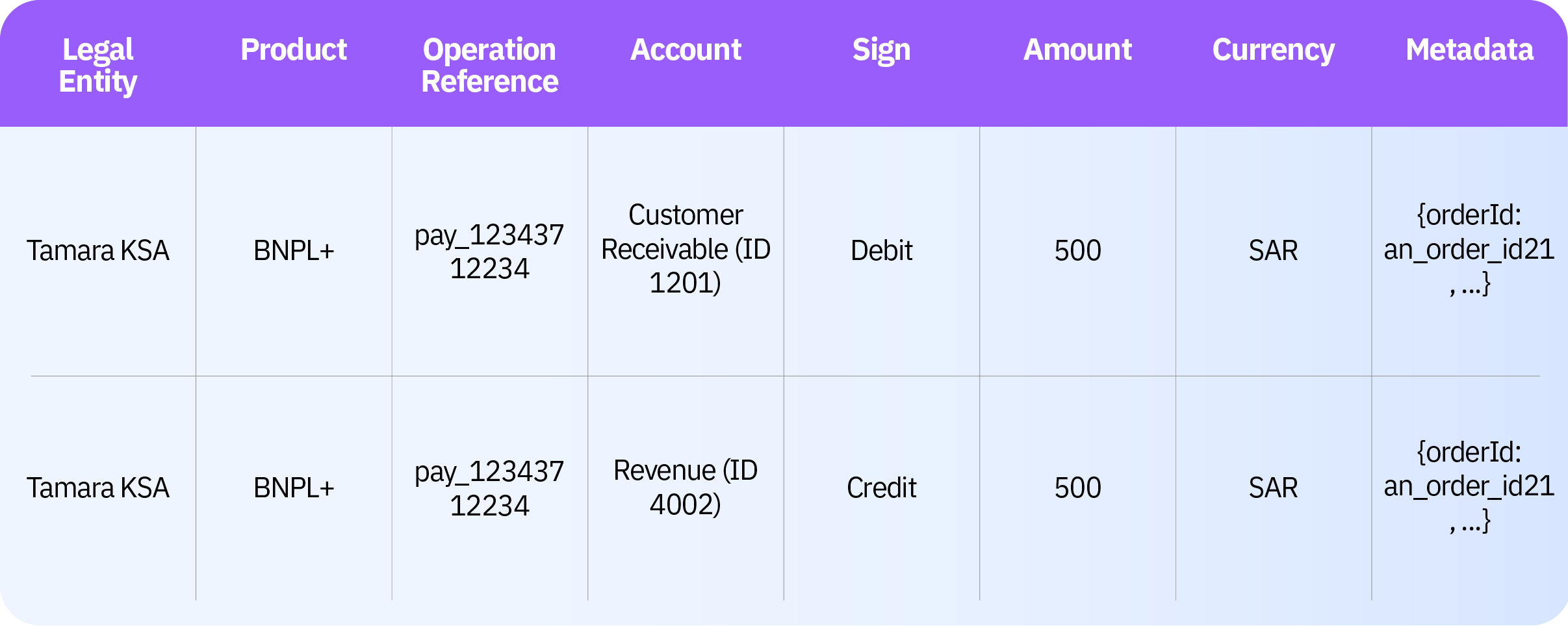This screenshot has width=1568, height=626.
Task: Click the Revenue (ID 4002) account cell
Action: click(686, 488)
